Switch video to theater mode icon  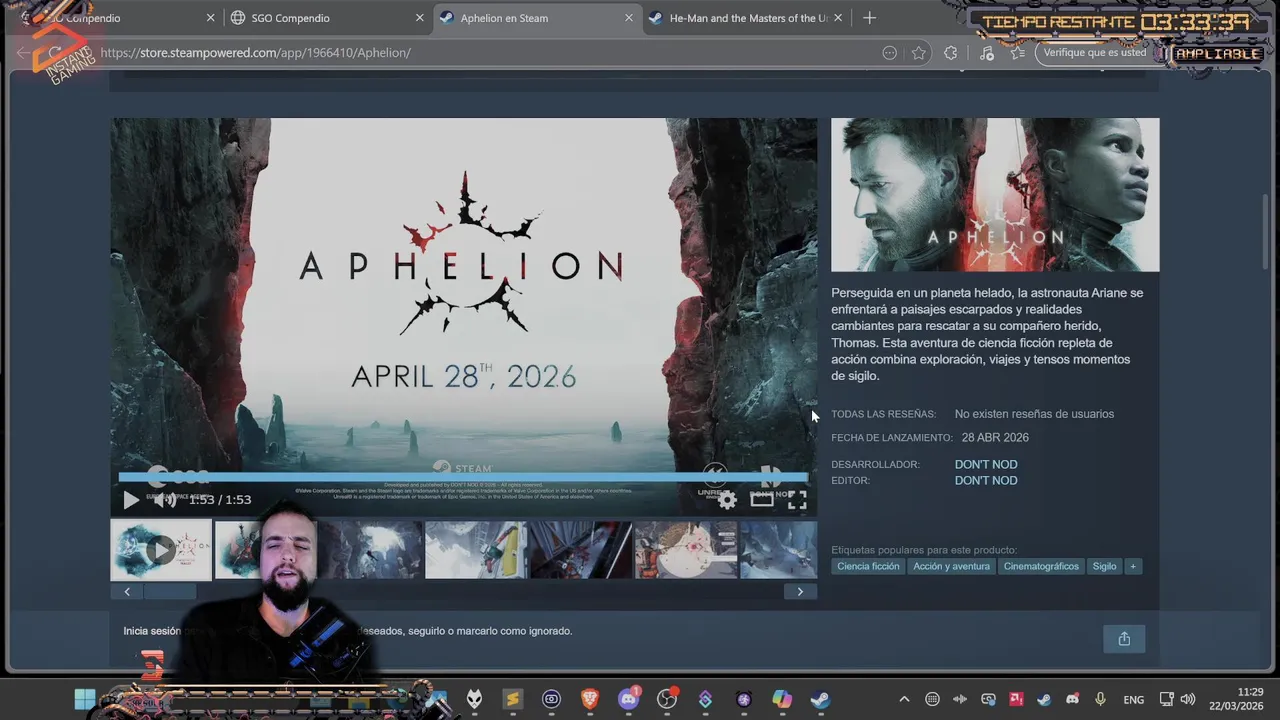pos(762,500)
